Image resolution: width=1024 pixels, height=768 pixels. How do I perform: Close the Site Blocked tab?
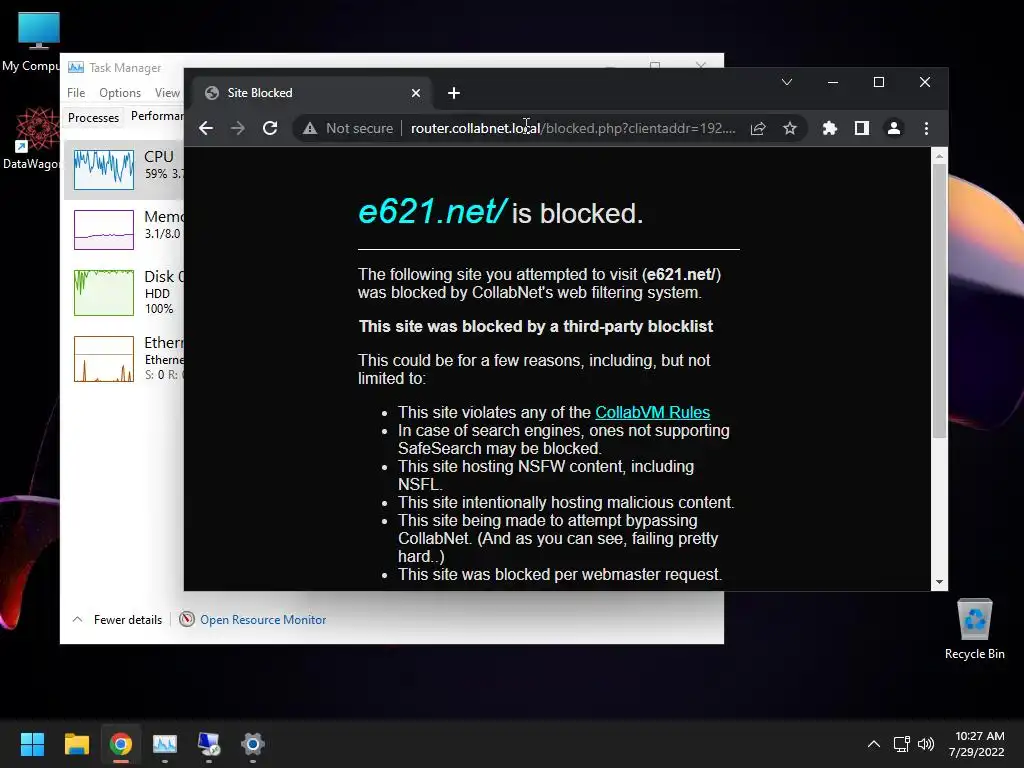416,93
